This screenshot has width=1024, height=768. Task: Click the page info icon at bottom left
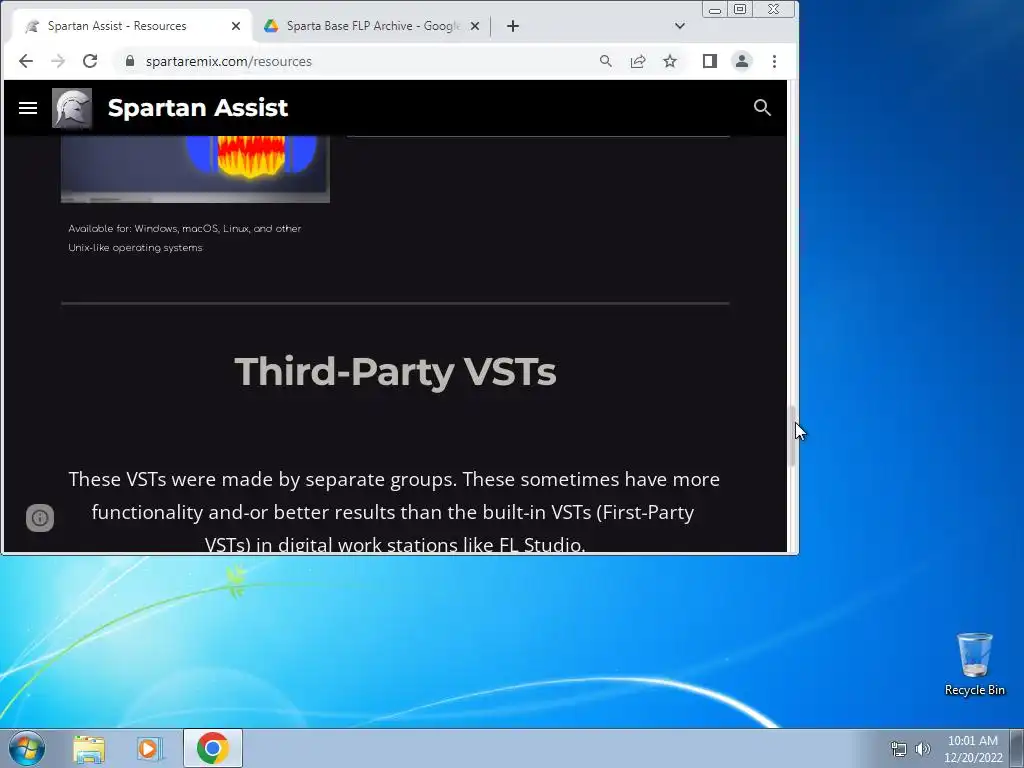(x=40, y=518)
